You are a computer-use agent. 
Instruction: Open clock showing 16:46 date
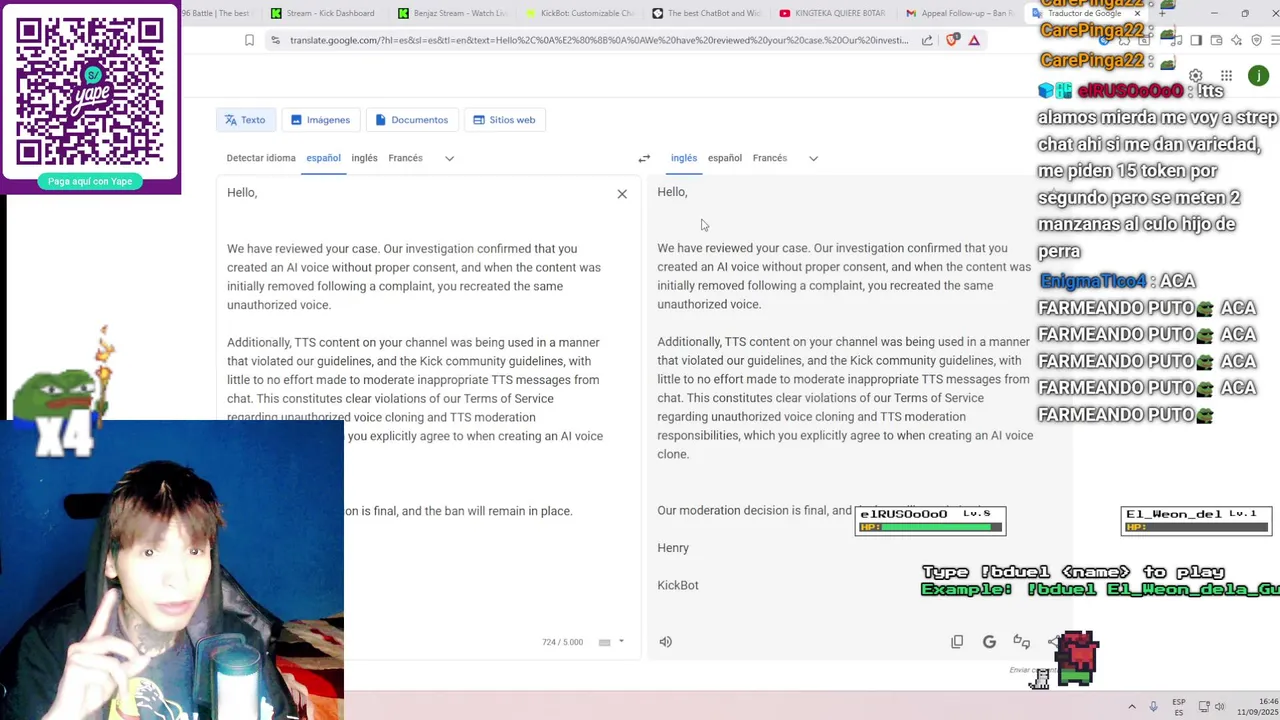point(1258,707)
